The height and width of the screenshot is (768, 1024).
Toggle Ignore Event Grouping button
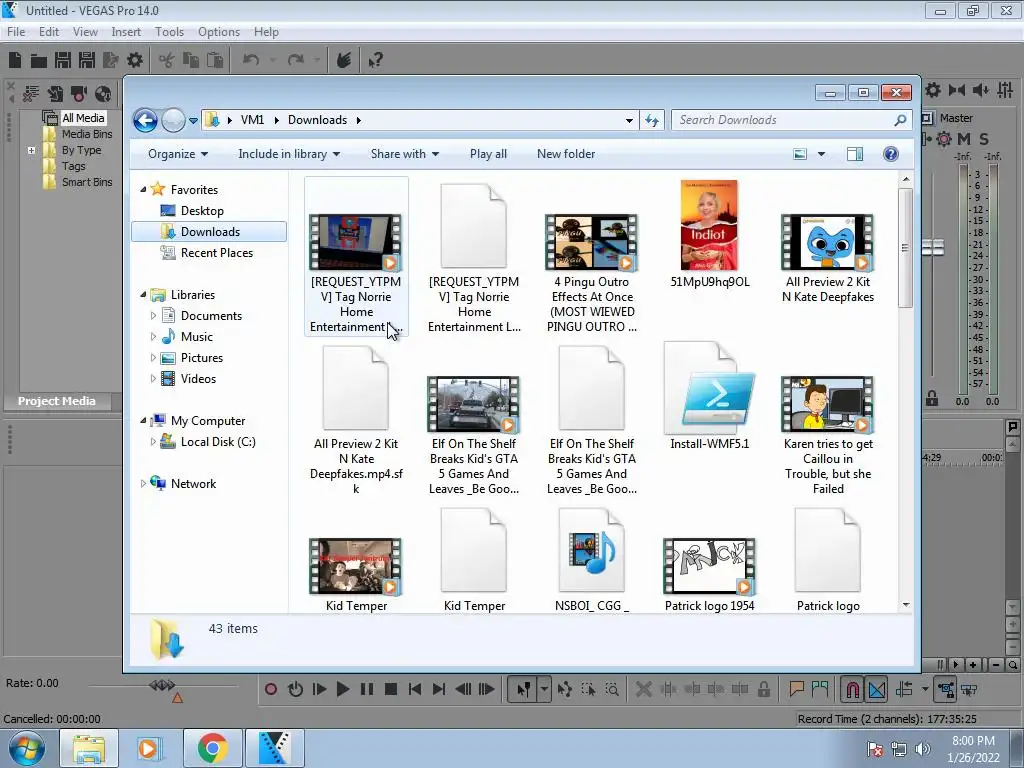coord(969,689)
